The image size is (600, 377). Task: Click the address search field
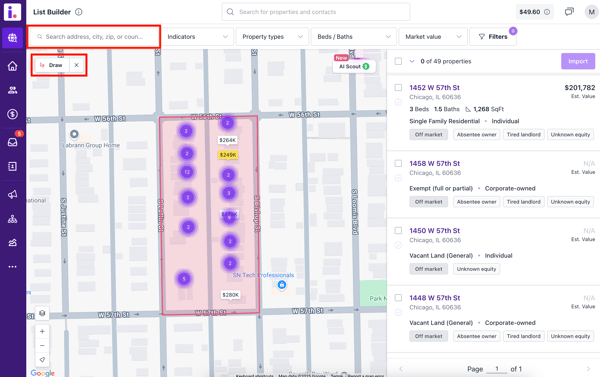[x=94, y=37]
